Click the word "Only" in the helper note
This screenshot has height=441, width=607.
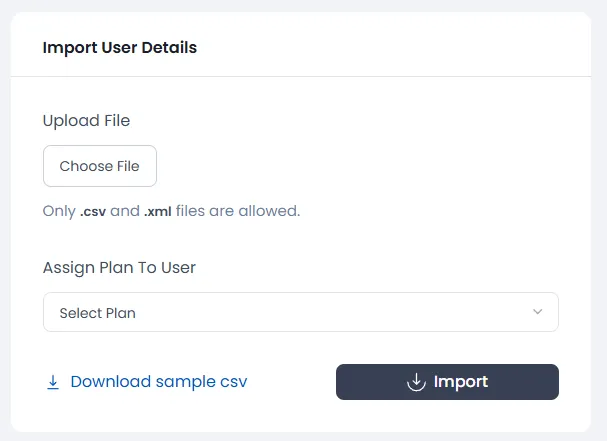(x=58, y=211)
